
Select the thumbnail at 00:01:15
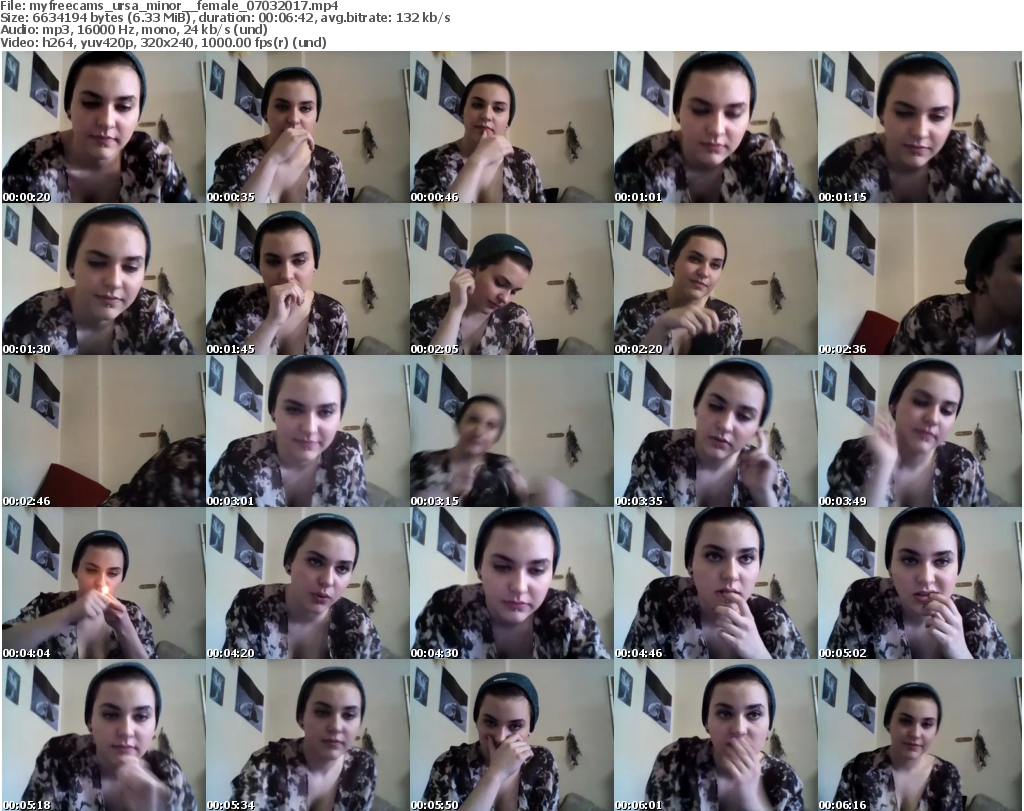coord(920,127)
